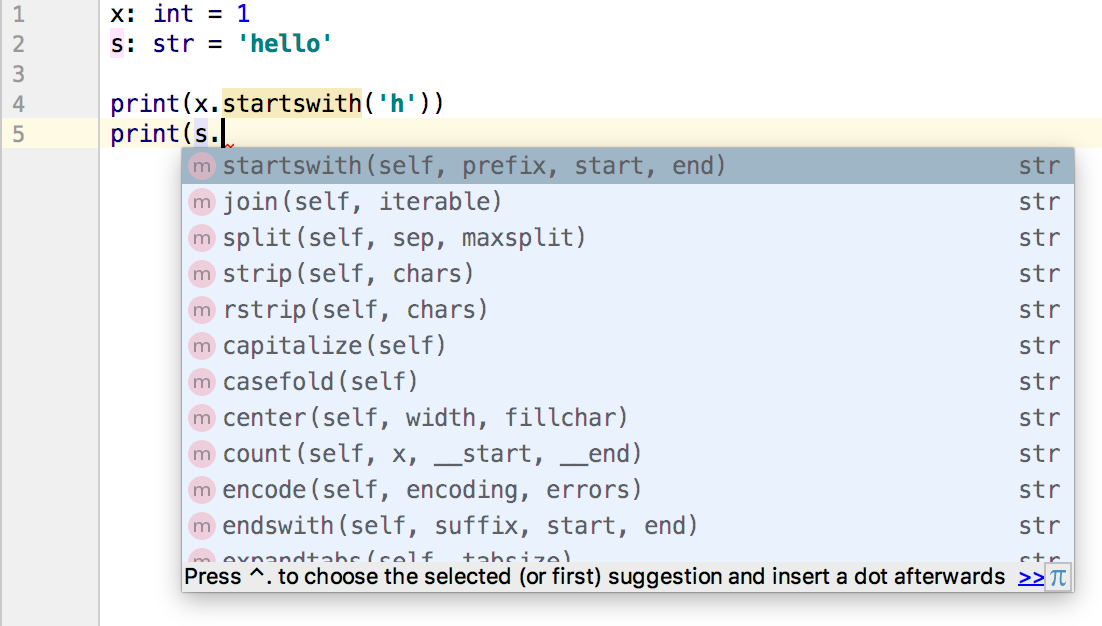Click the highlighted startswith call on line 4
1102x626 pixels.
[x=291, y=103]
